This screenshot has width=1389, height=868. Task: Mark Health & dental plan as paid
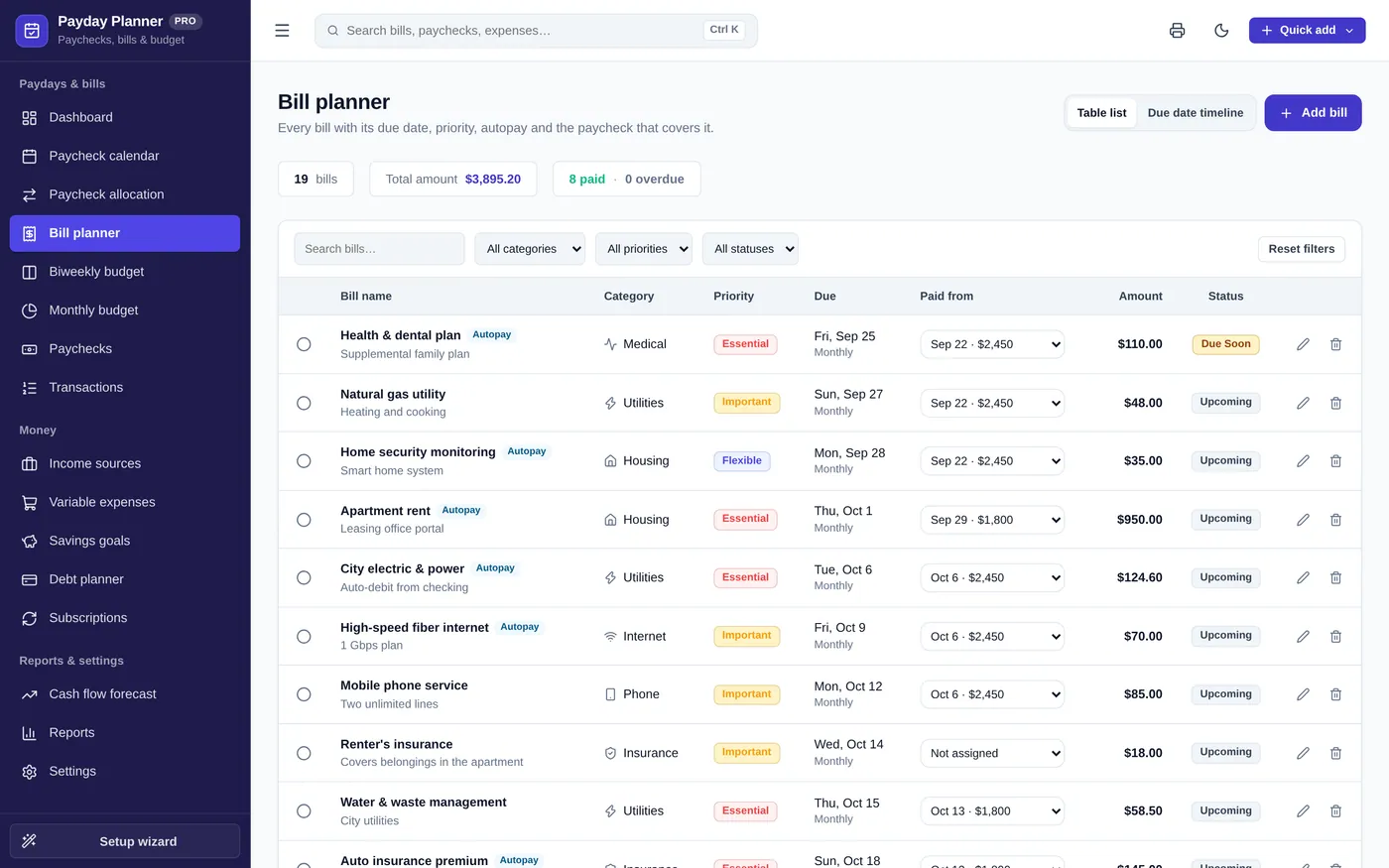tap(304, 344)
